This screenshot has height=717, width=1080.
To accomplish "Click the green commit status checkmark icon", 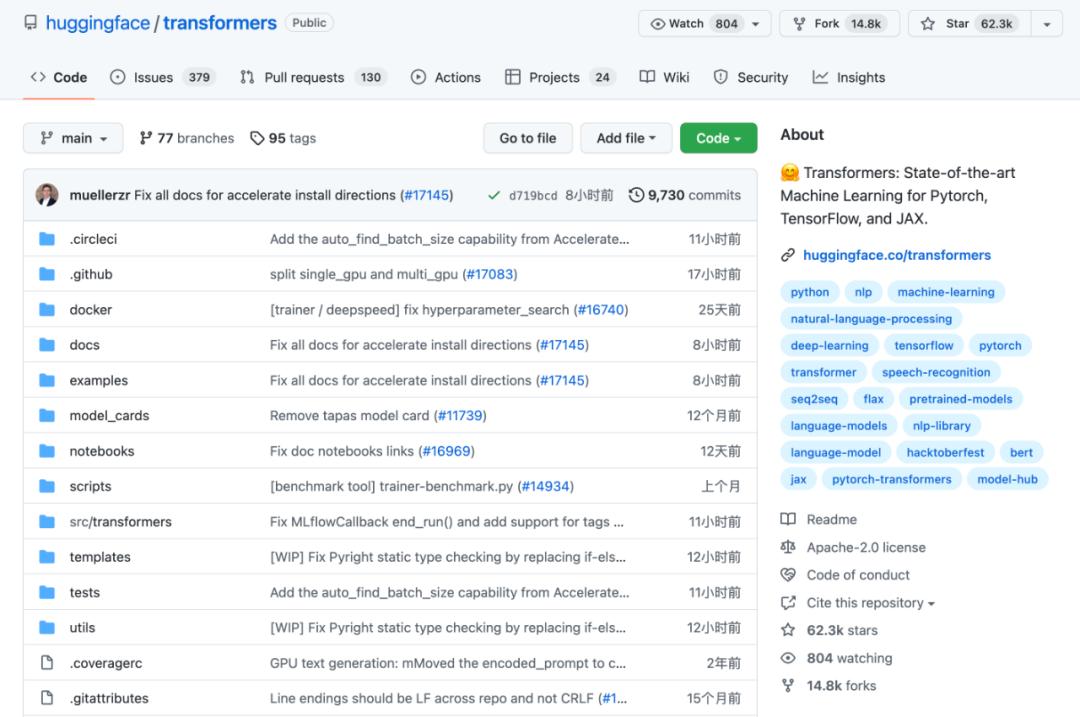I will [x=494, y=195].
